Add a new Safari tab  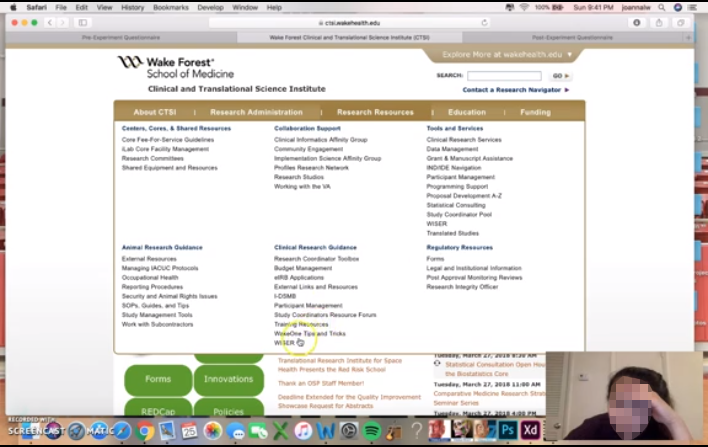coord(688,37)
